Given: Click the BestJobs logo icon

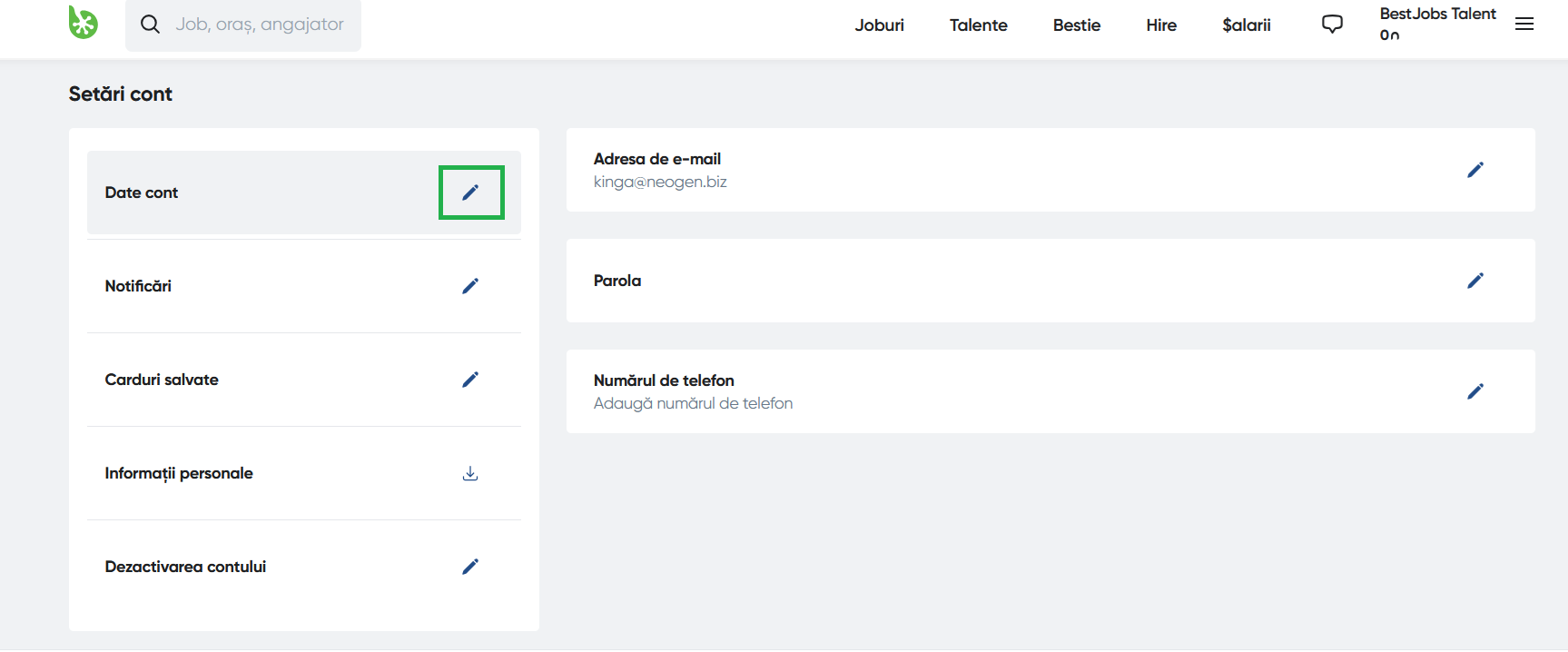Looking at the screenshot, I should pos(83,23).
